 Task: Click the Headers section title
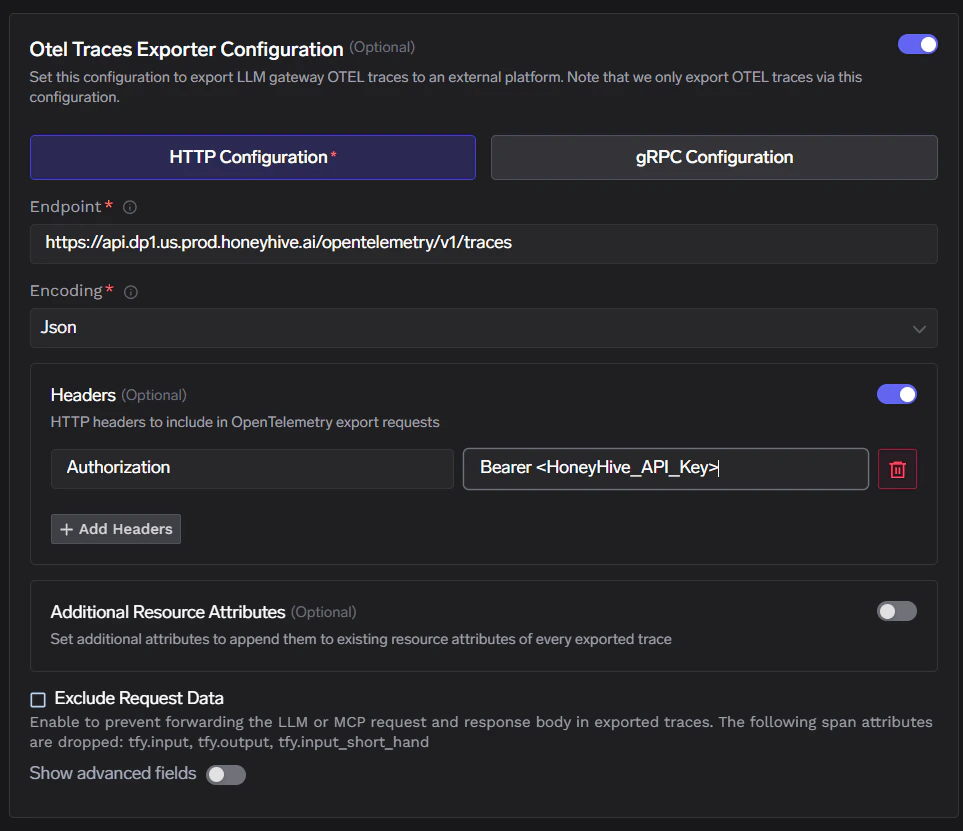[x=83, y=395]
